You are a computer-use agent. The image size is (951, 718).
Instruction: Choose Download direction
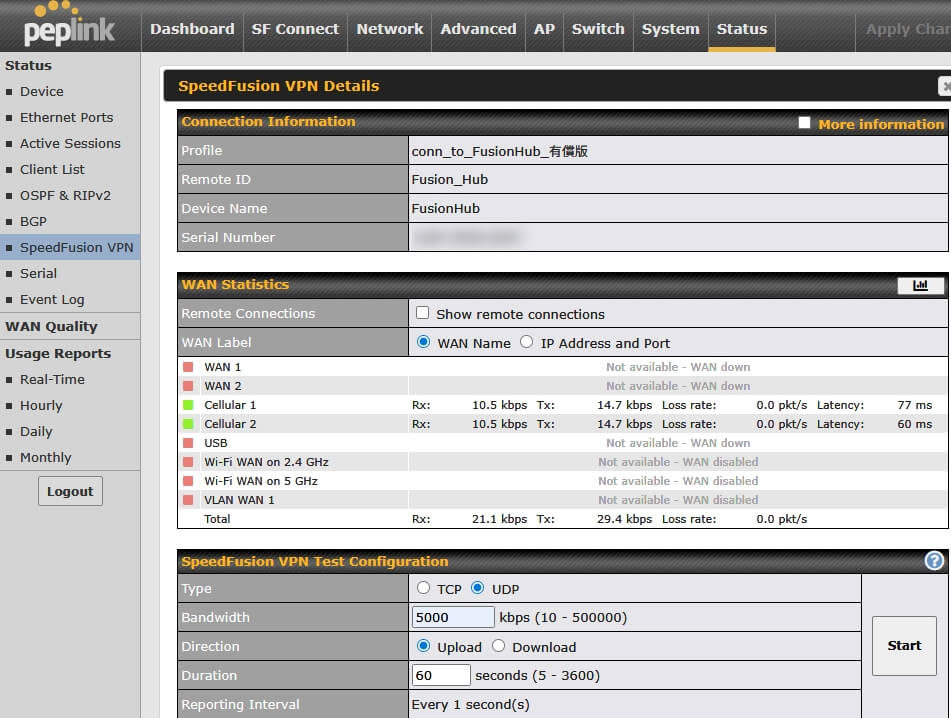(x=499, y=646)
